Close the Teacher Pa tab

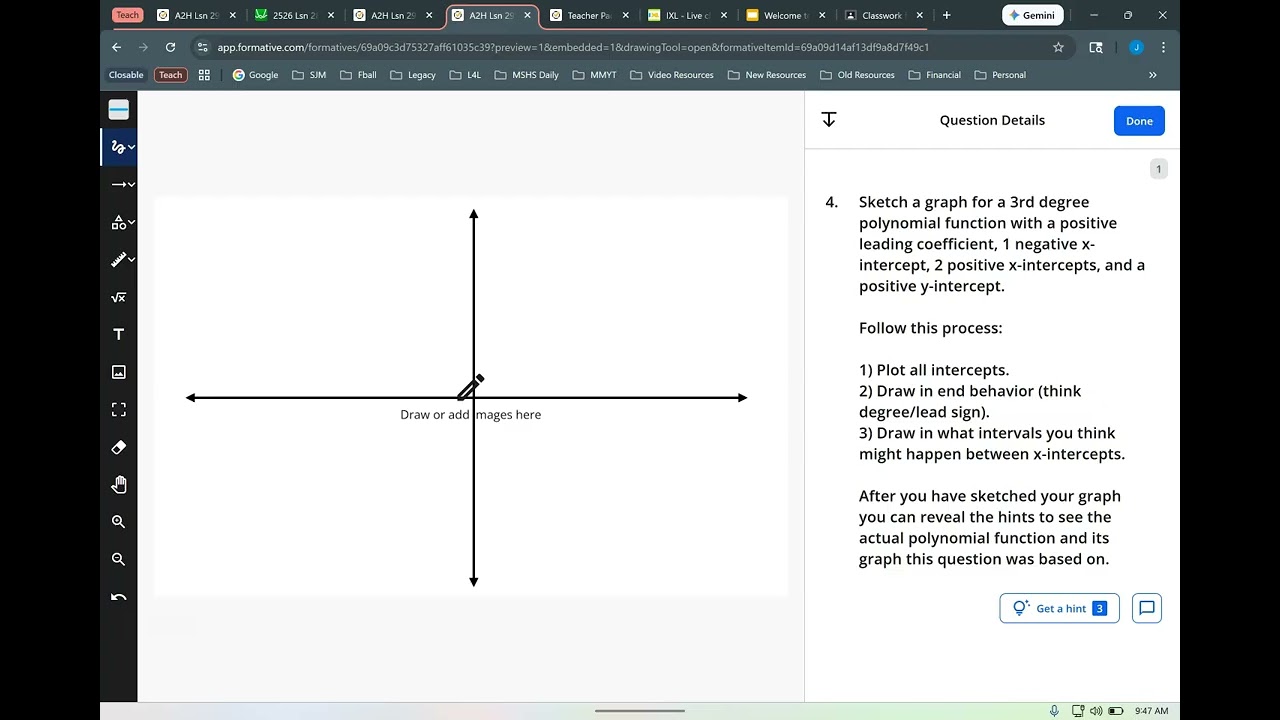pos(625,15)
